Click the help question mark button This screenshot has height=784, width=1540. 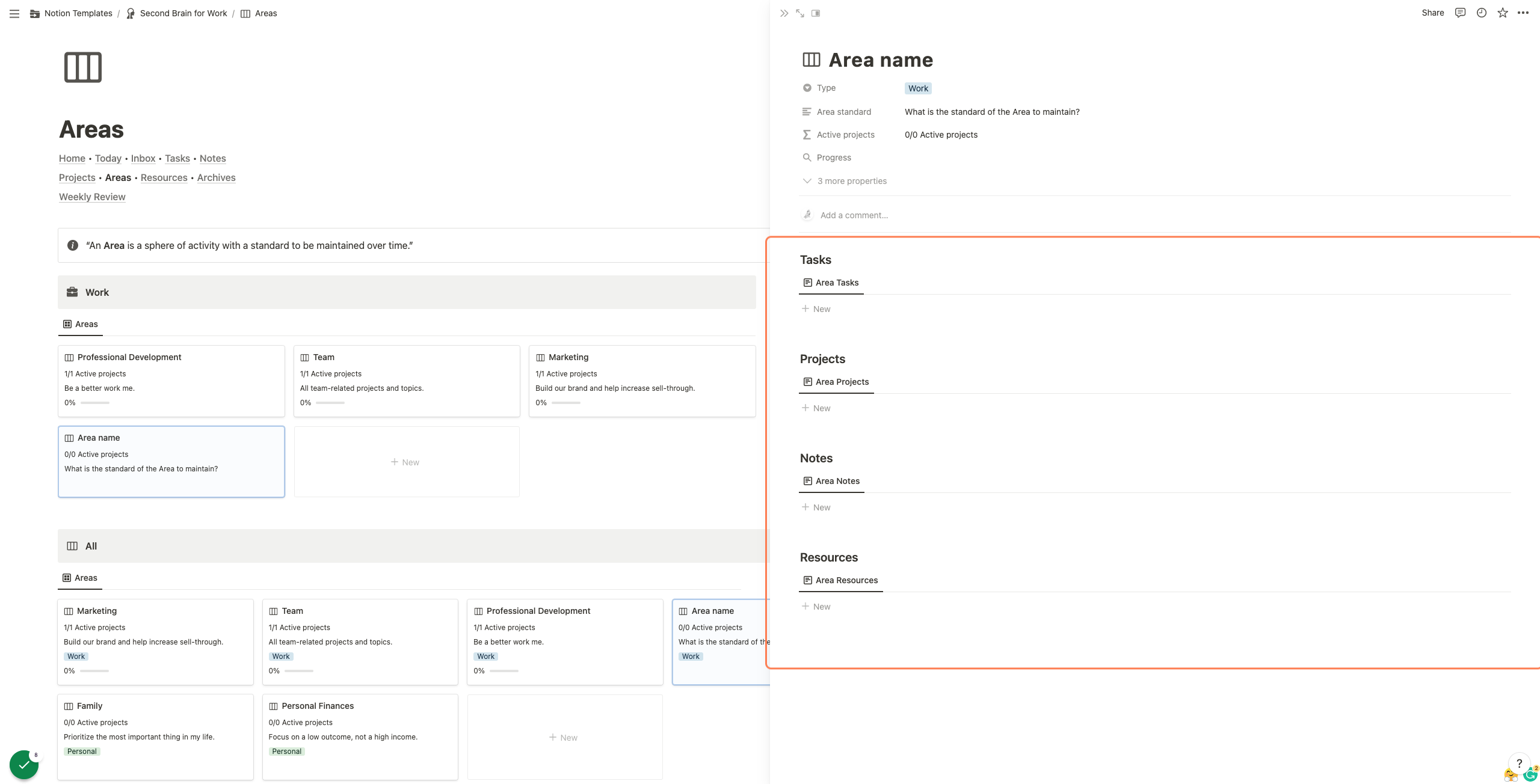point(1519,764)
